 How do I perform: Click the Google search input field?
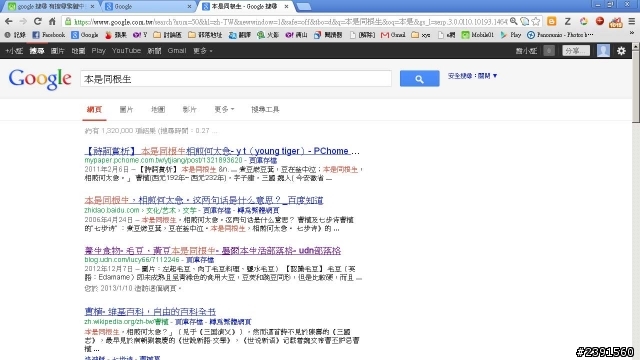236,79
